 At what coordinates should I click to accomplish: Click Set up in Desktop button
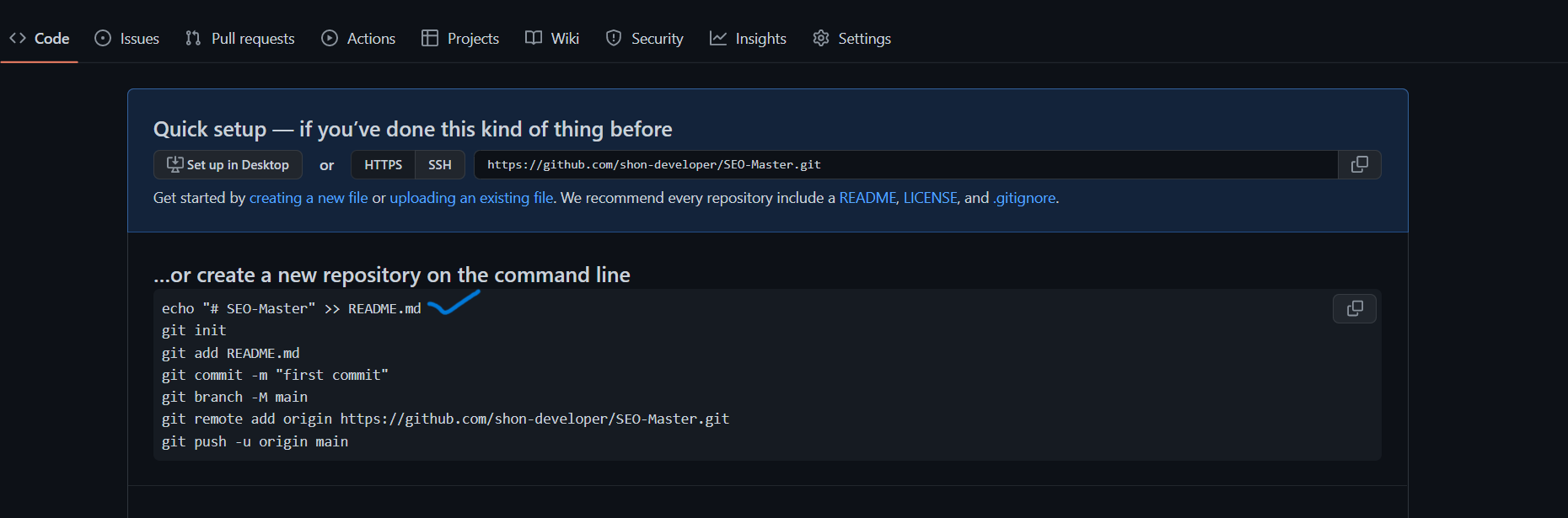(x=228, y=165)
